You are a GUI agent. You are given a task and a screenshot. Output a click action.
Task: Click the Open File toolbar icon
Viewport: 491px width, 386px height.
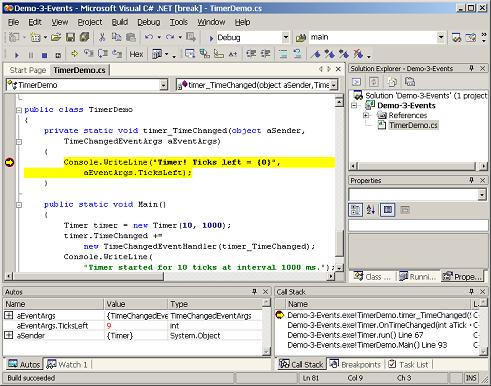[x=56, y=37]
